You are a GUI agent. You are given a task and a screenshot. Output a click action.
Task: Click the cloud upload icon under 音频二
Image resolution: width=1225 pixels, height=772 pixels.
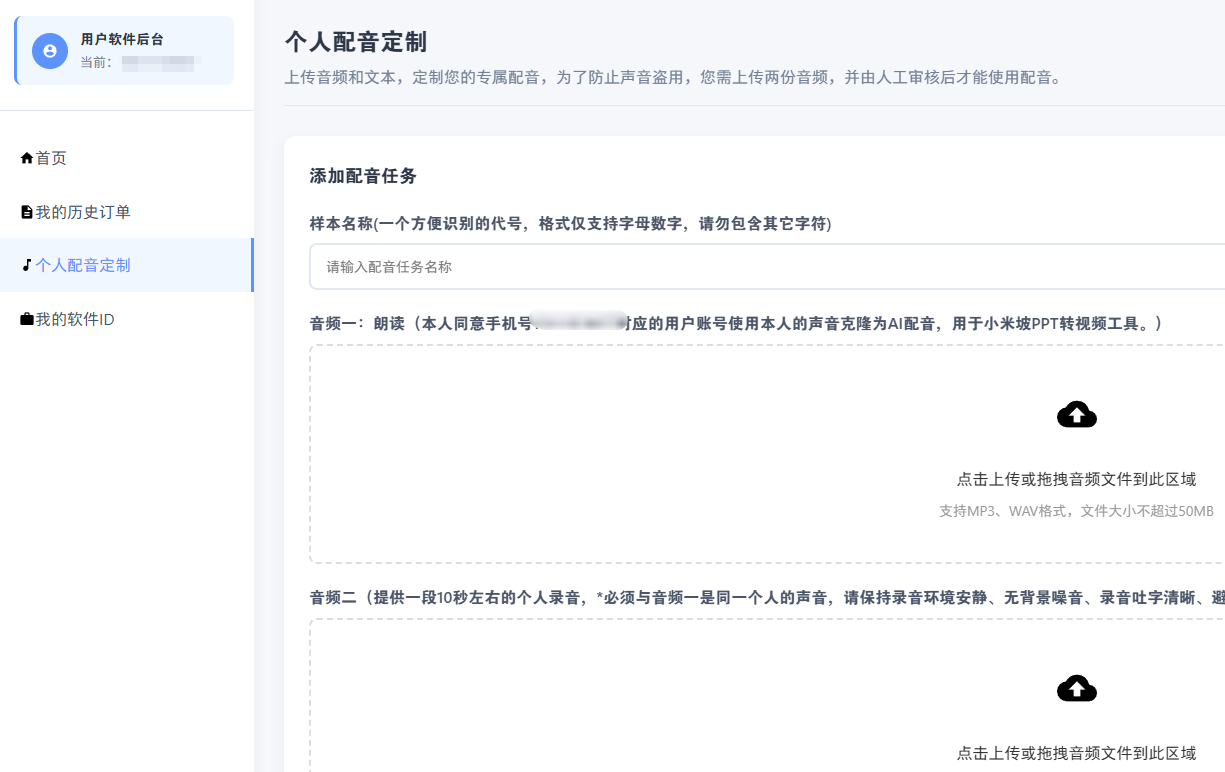(1077, 689)
